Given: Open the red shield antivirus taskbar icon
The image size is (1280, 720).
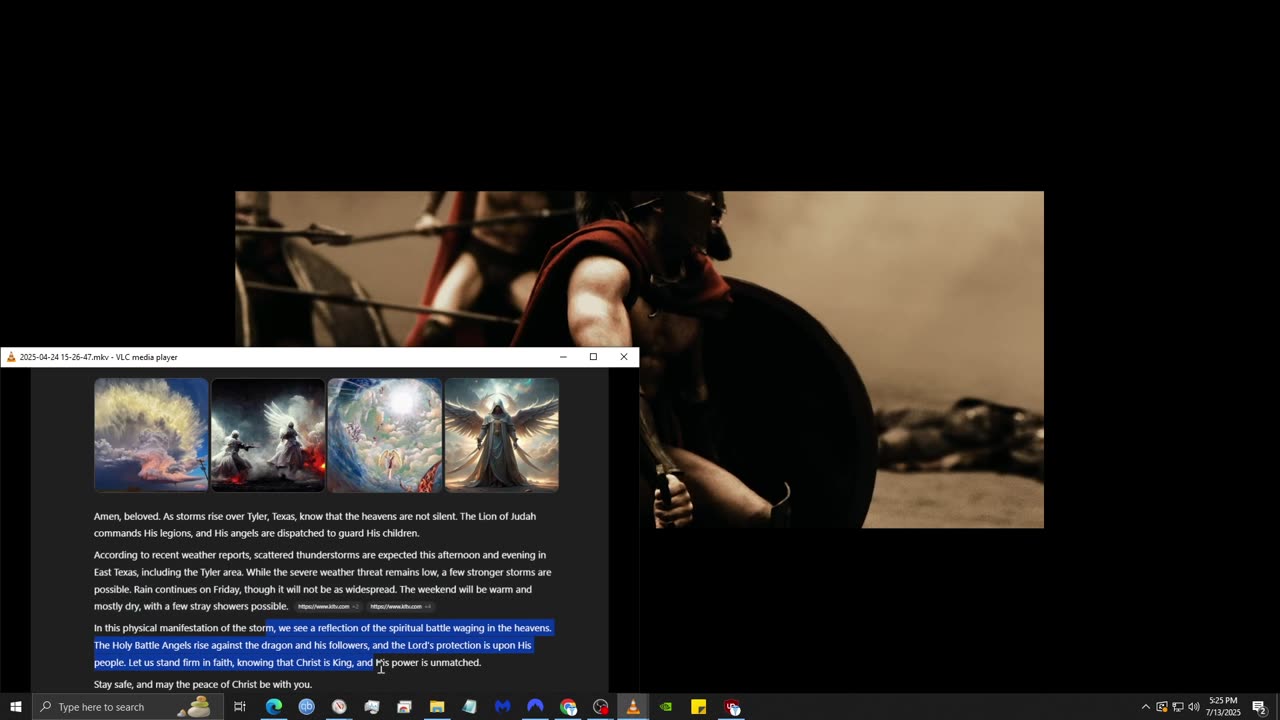Looking at the screenshot, I should 732,707.
